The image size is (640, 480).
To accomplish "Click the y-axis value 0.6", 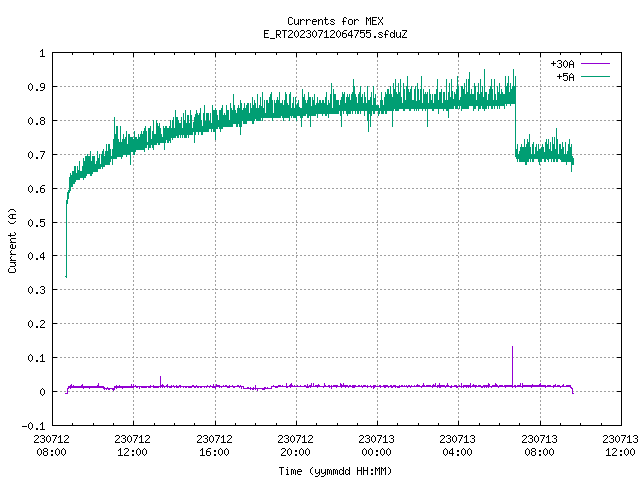I will click(36, 189).
